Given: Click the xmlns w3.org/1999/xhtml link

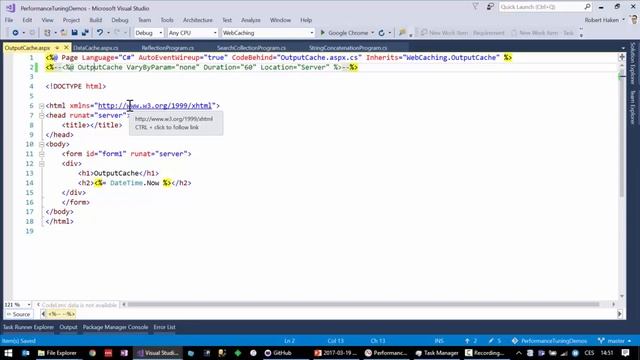Looking at the screenshot, I should [155, 106].
